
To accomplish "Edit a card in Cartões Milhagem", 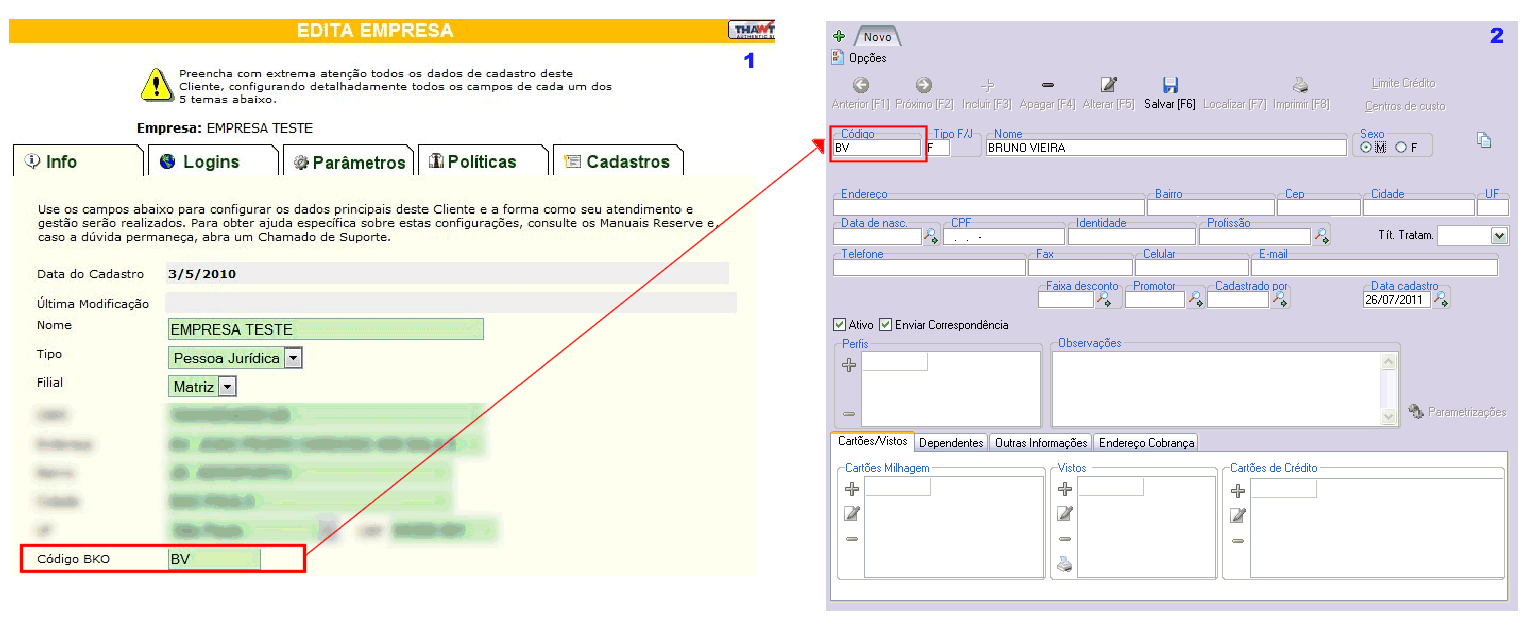I will tap(852, 514).
